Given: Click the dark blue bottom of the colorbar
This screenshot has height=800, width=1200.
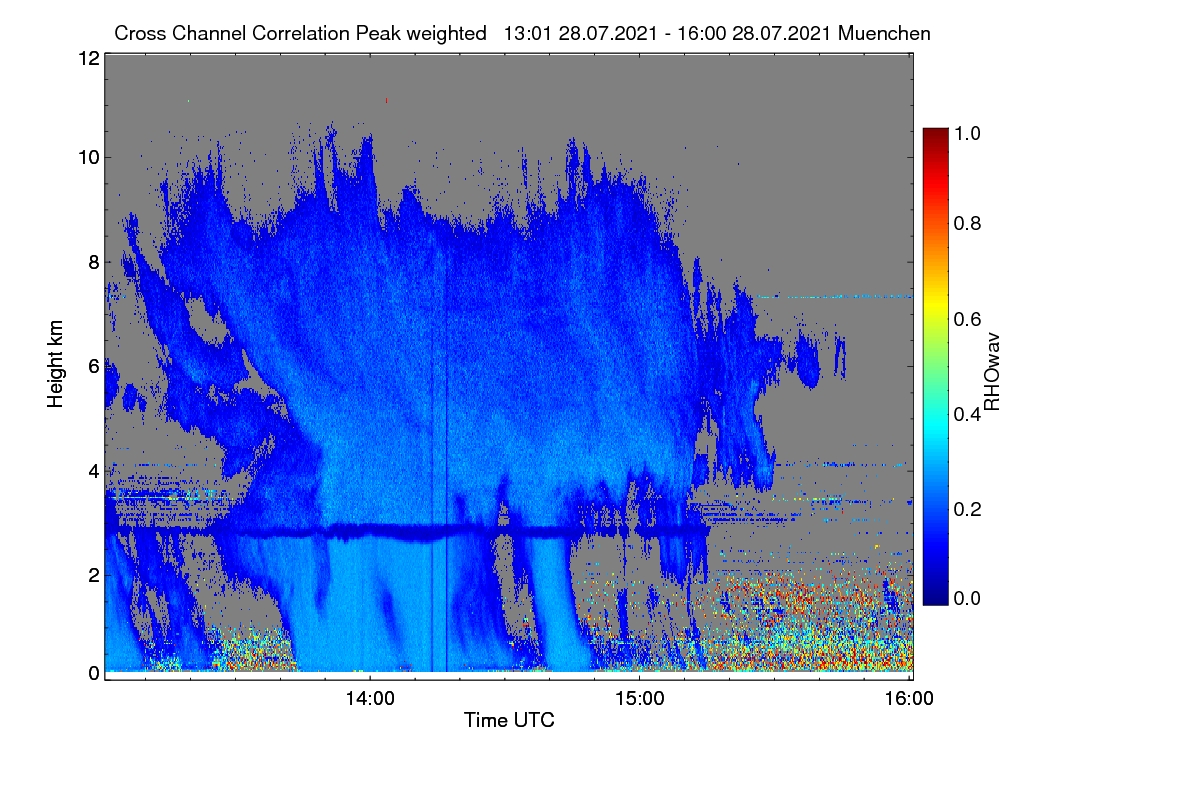Looking at the screenshot, I should [x=935, y=595].
